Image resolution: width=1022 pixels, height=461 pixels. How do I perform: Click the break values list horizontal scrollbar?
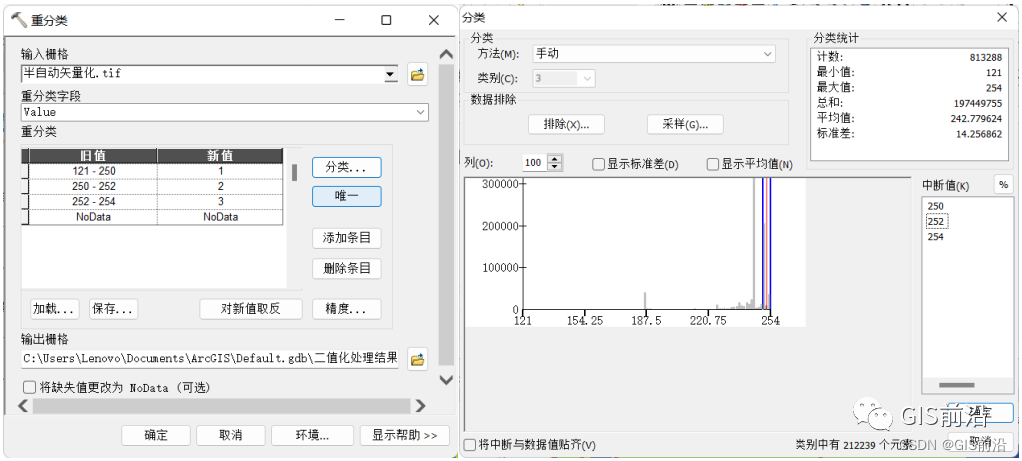[957, 385]
